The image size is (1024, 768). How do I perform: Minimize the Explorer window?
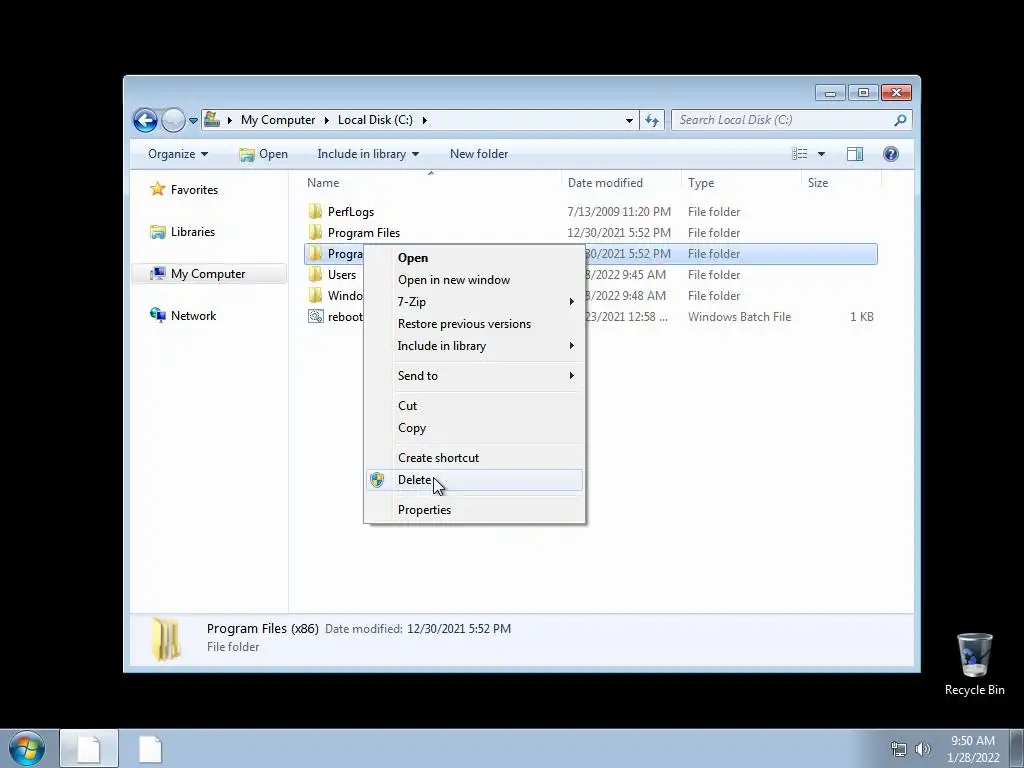(x=830, y=93)
